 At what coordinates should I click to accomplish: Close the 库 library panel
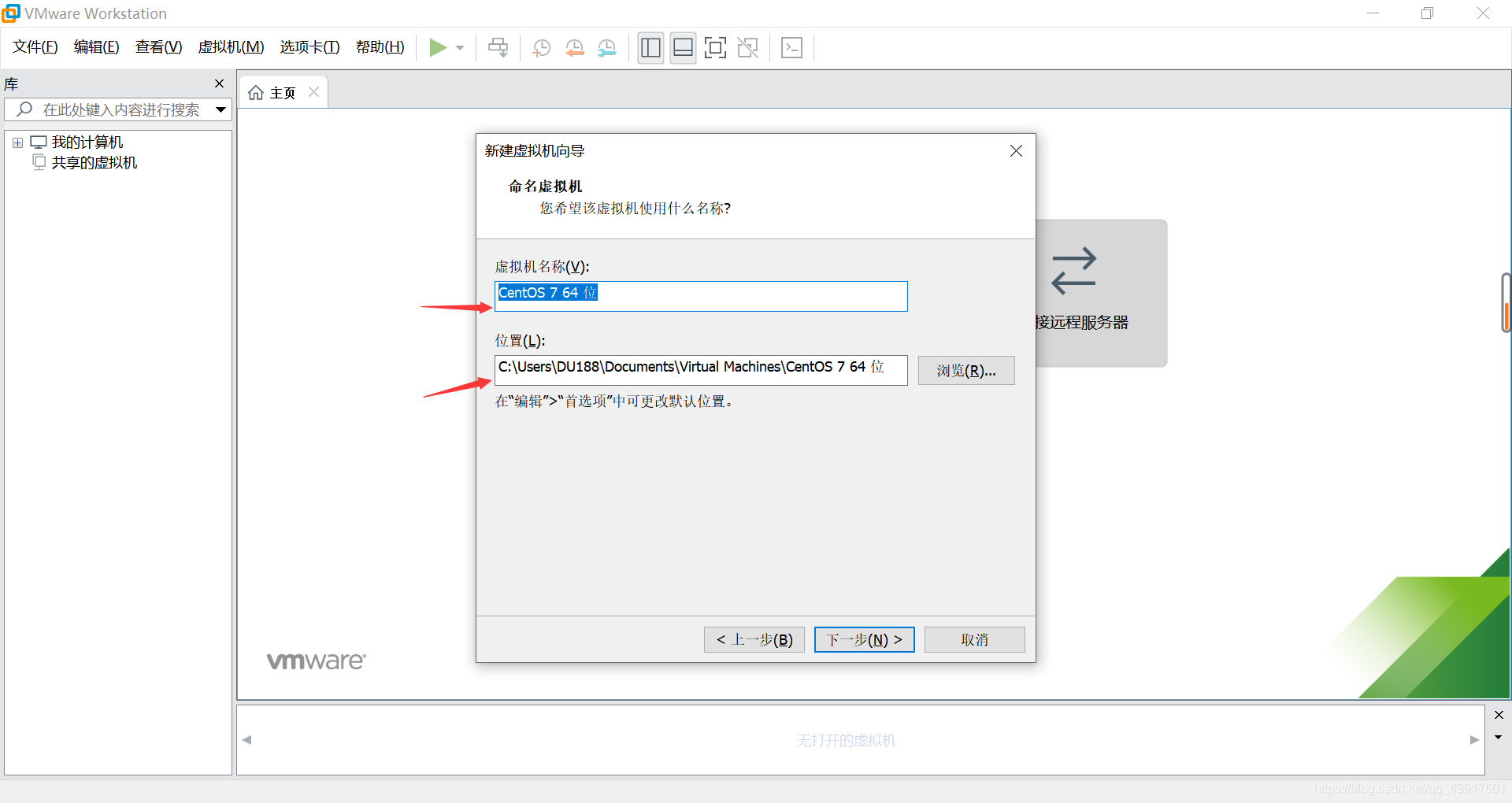219,83
